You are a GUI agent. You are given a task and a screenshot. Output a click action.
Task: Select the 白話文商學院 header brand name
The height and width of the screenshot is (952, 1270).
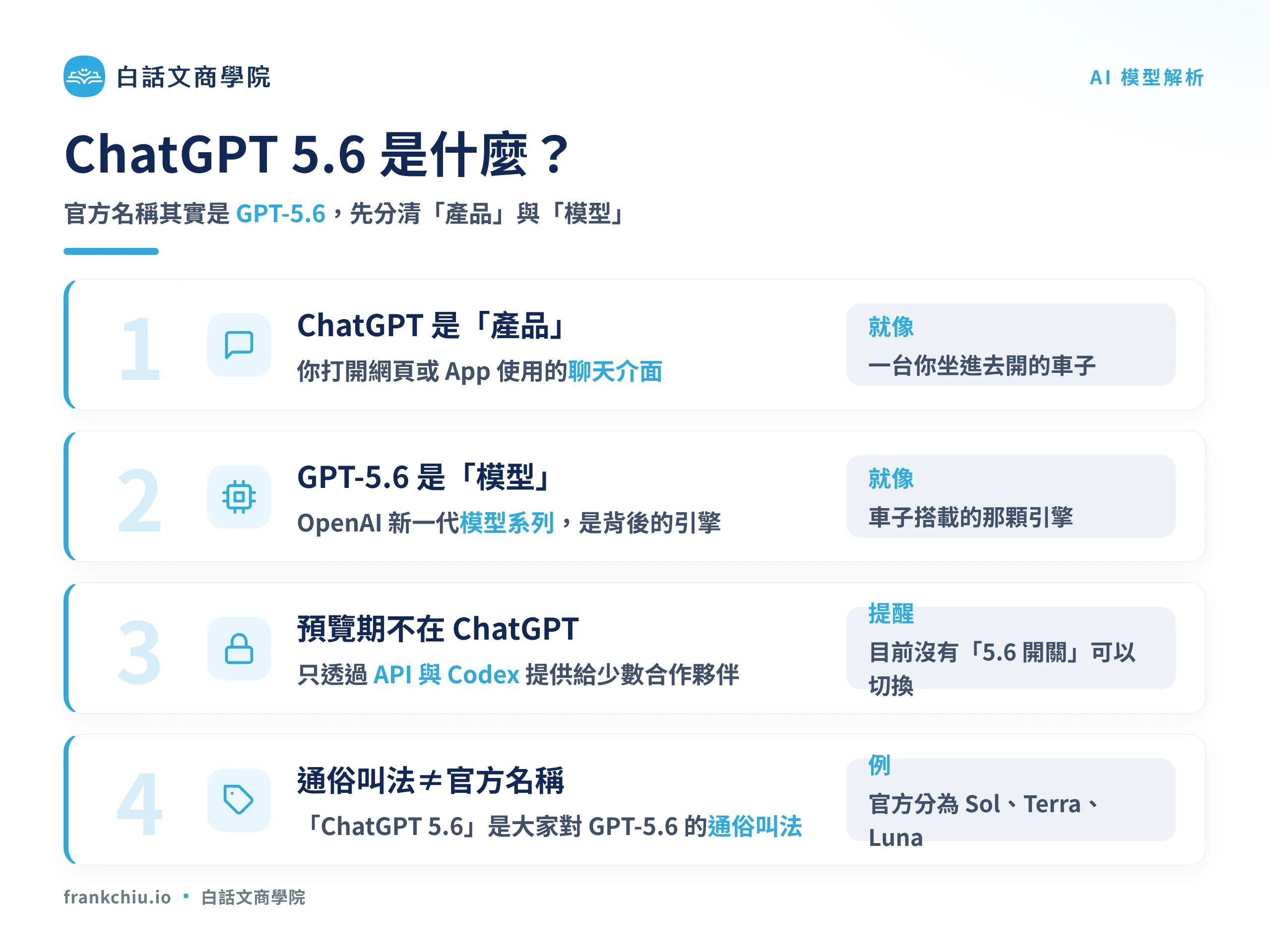pyautogui.click(x=193, y=77)
